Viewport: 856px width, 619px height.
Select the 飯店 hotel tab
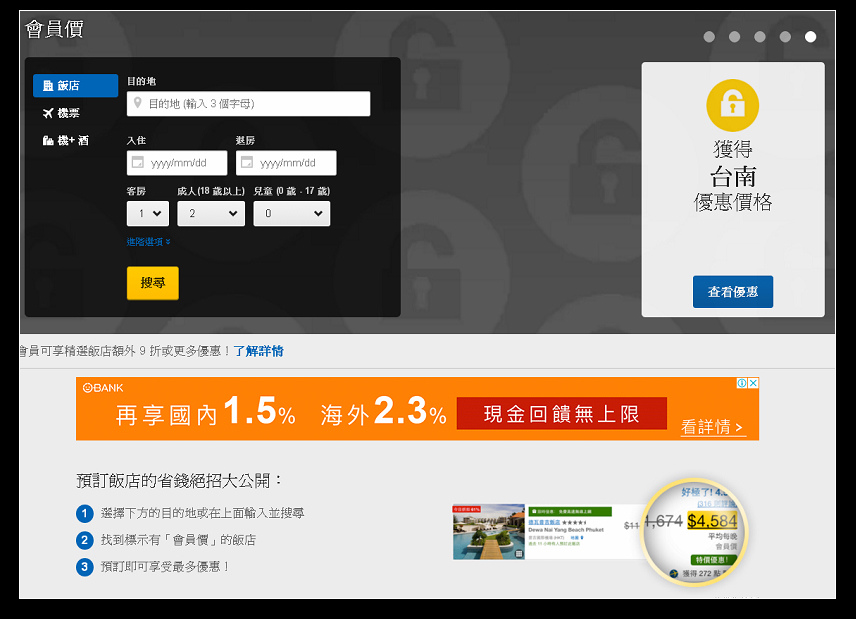pyautogui.click(x=75, y=86)
